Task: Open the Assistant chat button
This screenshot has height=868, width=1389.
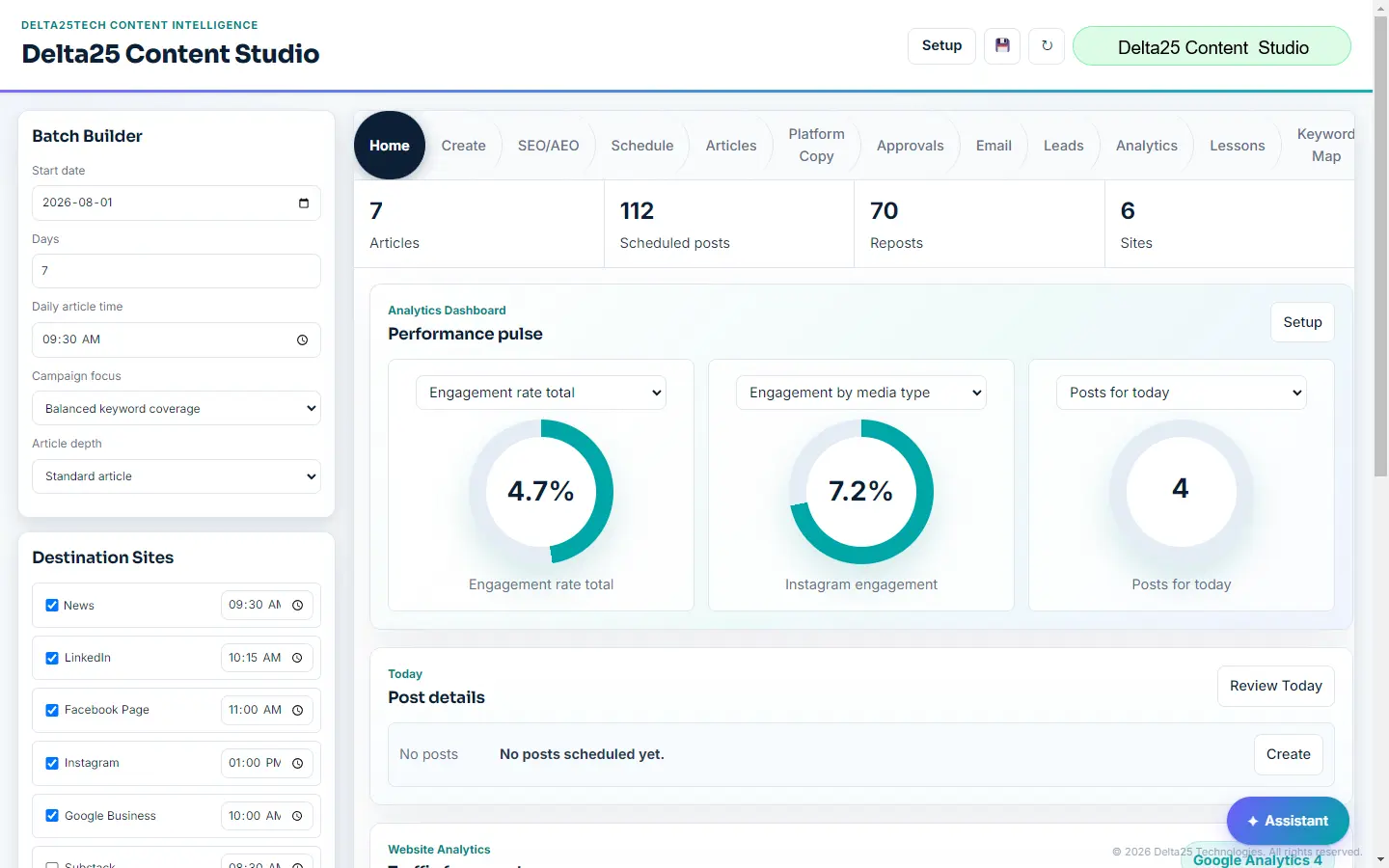Action: [1288, 821]
